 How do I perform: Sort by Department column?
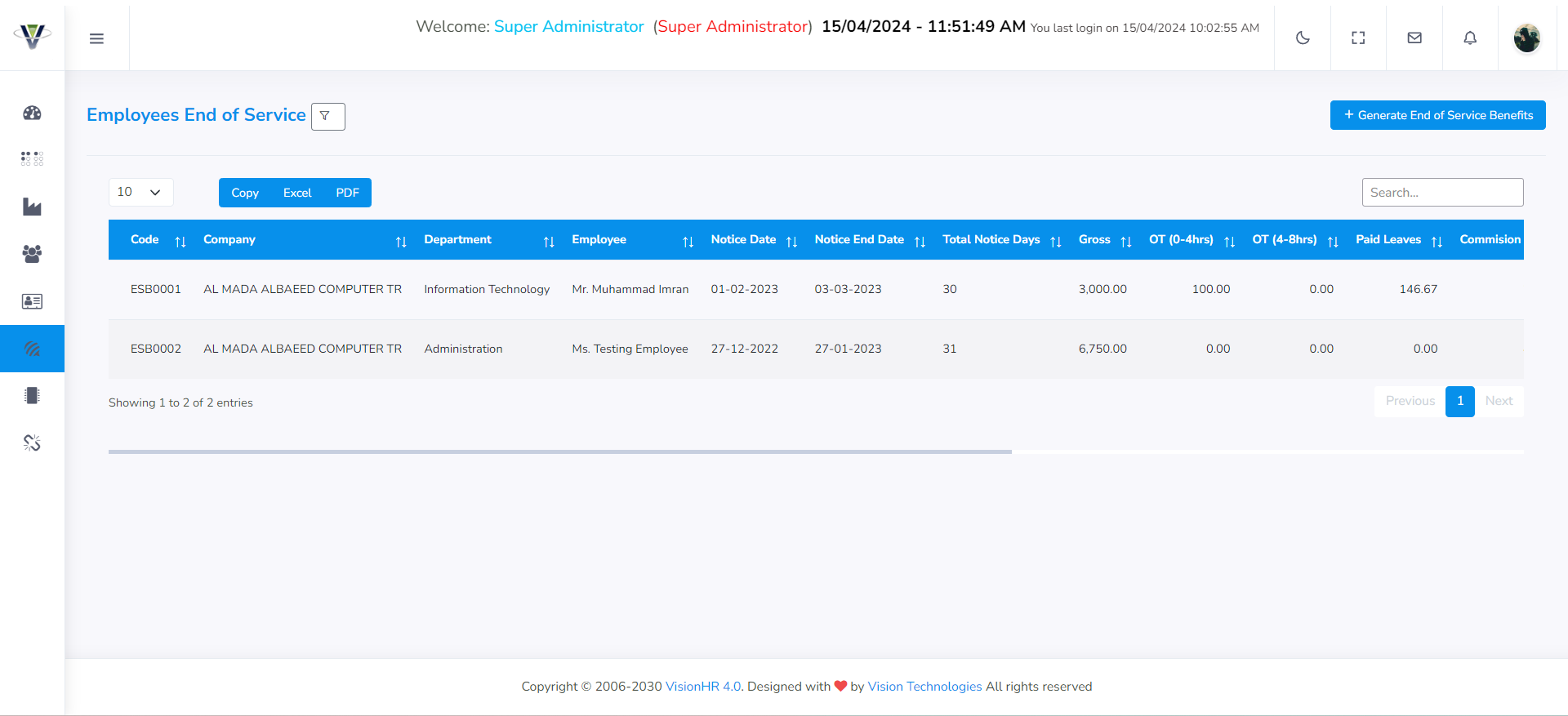[x=488, y=240]
